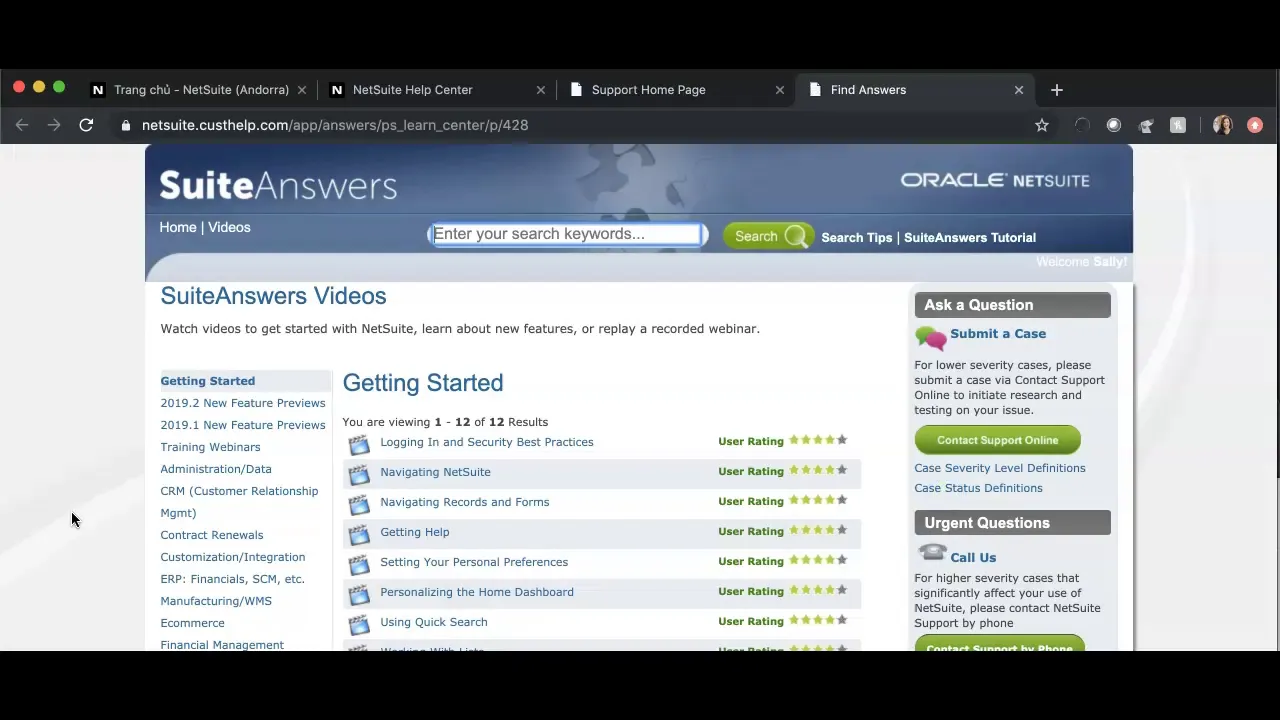Click the Call Us link
This screenshot has height=720, width=1280.
click(973, 558)
